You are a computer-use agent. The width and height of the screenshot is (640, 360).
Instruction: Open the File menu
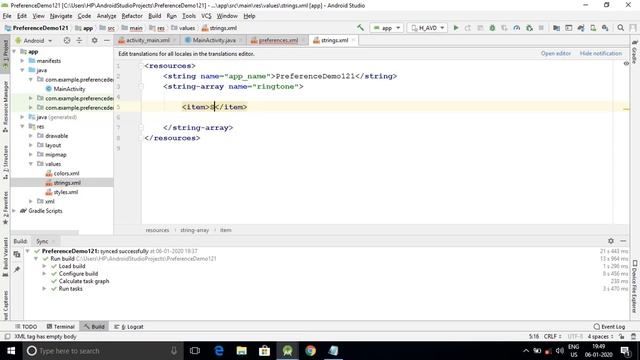(x=7, y=16)
